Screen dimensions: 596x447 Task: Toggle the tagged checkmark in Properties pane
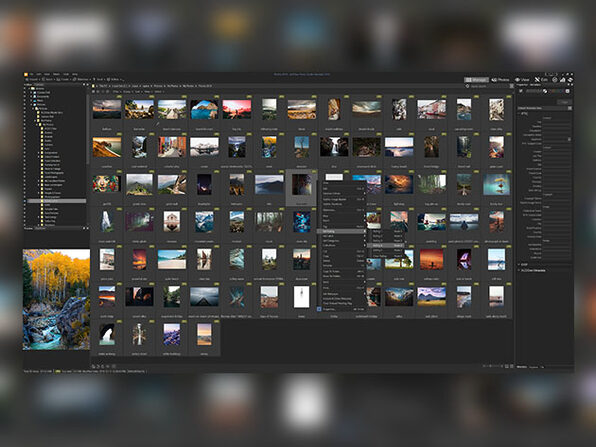[x=521, y=91]
